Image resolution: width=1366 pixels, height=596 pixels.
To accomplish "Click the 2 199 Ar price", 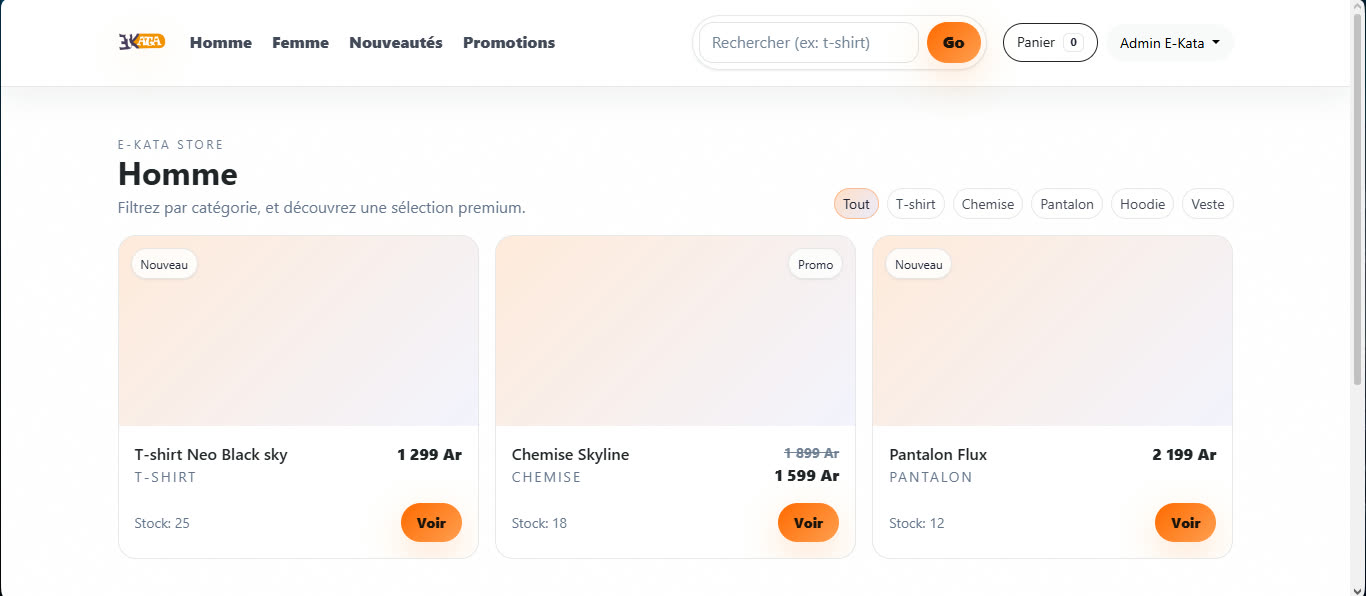I will coord(1184,455).
